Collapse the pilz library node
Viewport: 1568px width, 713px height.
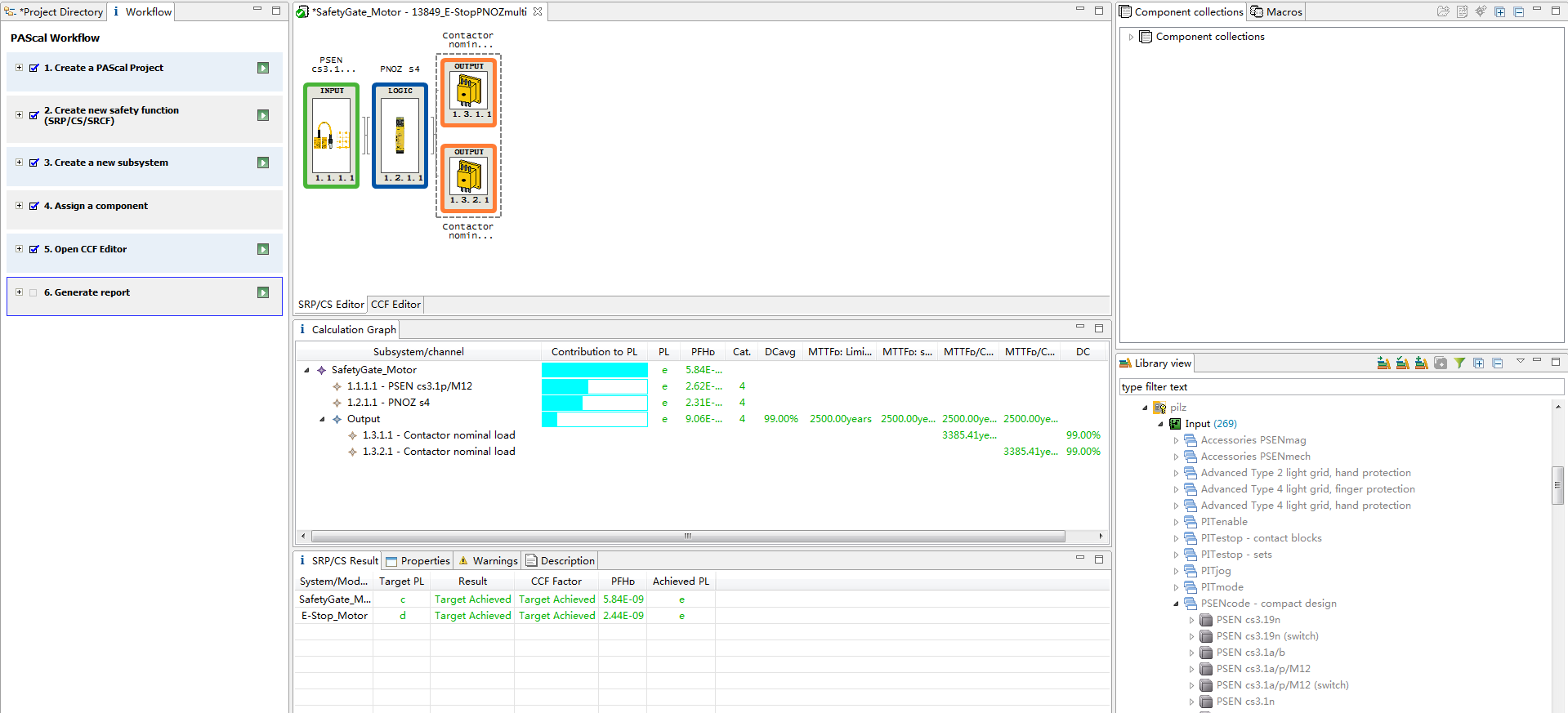1145,408
